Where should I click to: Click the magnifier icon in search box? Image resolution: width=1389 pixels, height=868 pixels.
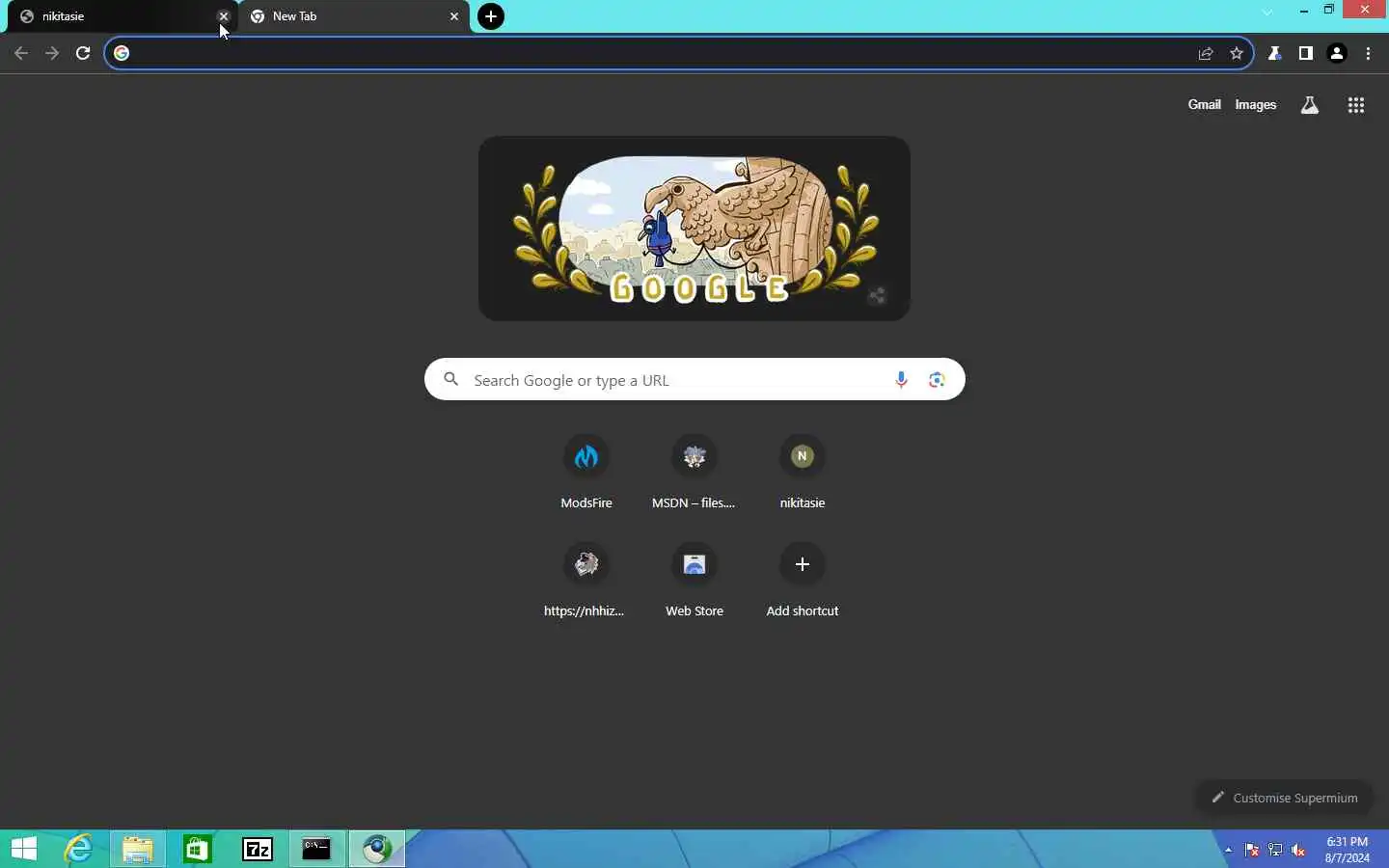450,380
